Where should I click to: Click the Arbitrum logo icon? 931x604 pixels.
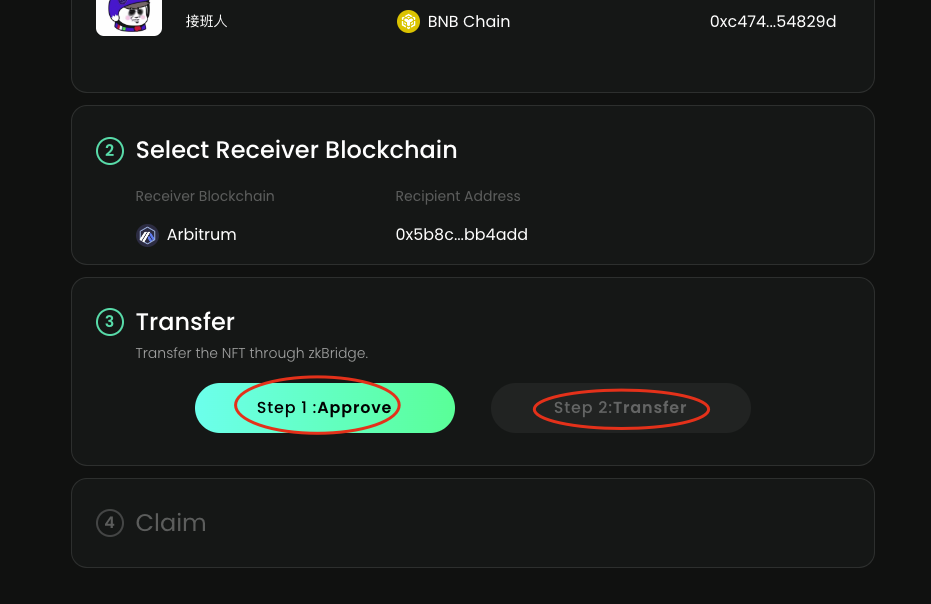tap(147, 235)
